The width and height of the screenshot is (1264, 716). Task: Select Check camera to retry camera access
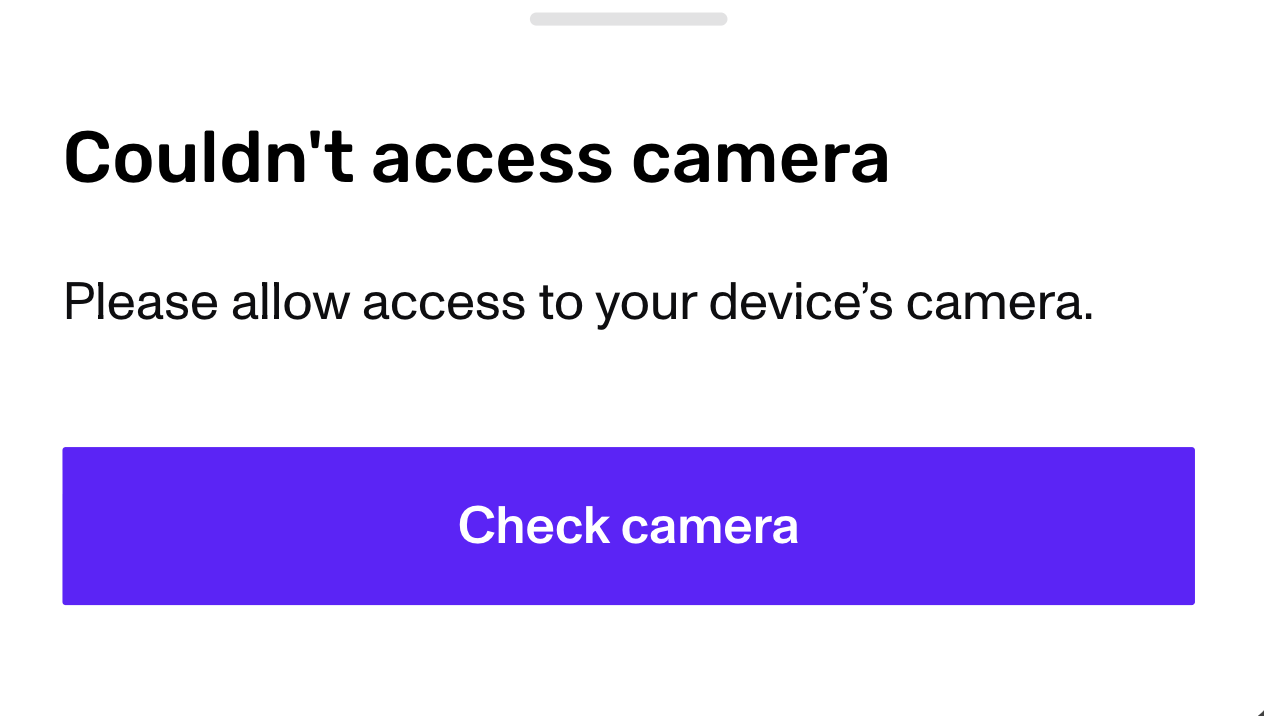[x=628, y=525]
